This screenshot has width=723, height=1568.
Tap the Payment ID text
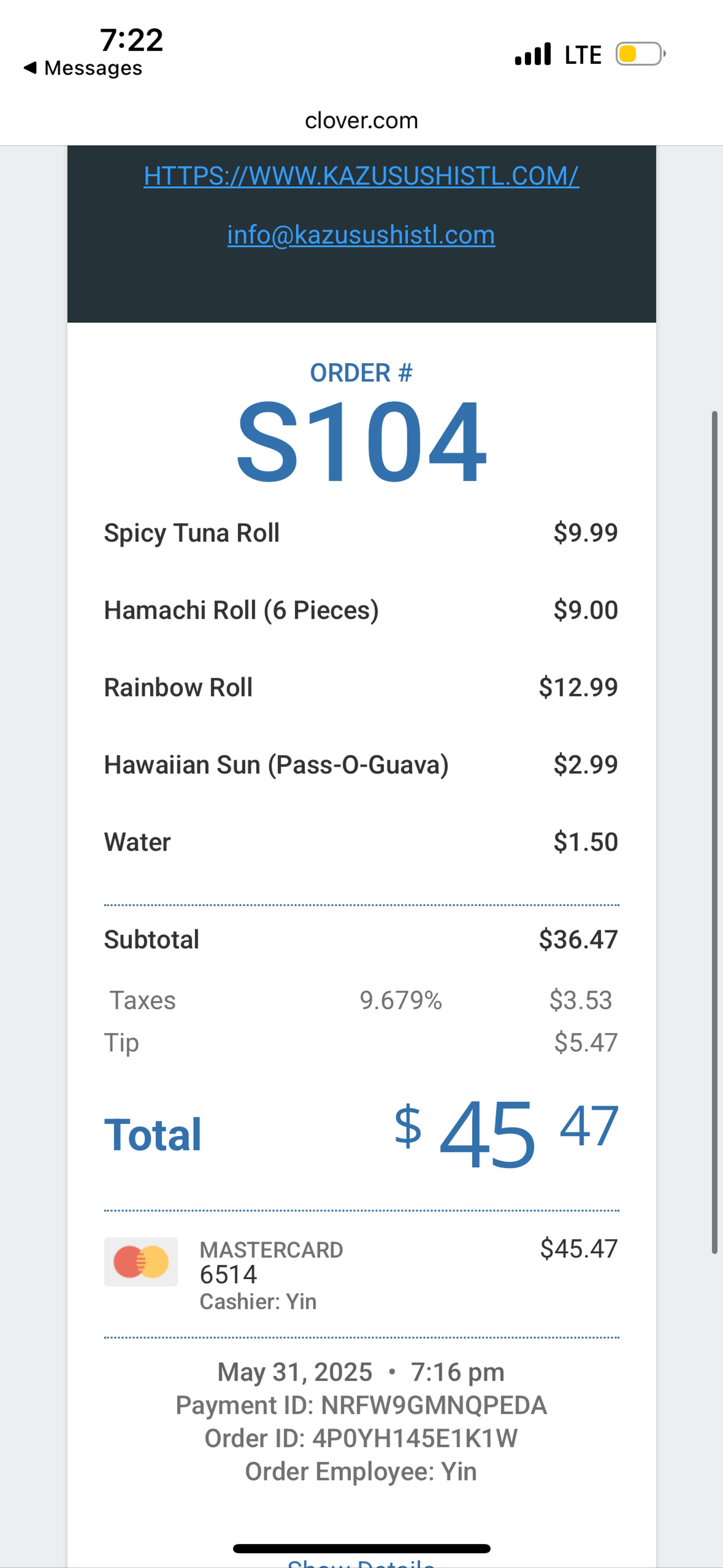(361, 1406)
